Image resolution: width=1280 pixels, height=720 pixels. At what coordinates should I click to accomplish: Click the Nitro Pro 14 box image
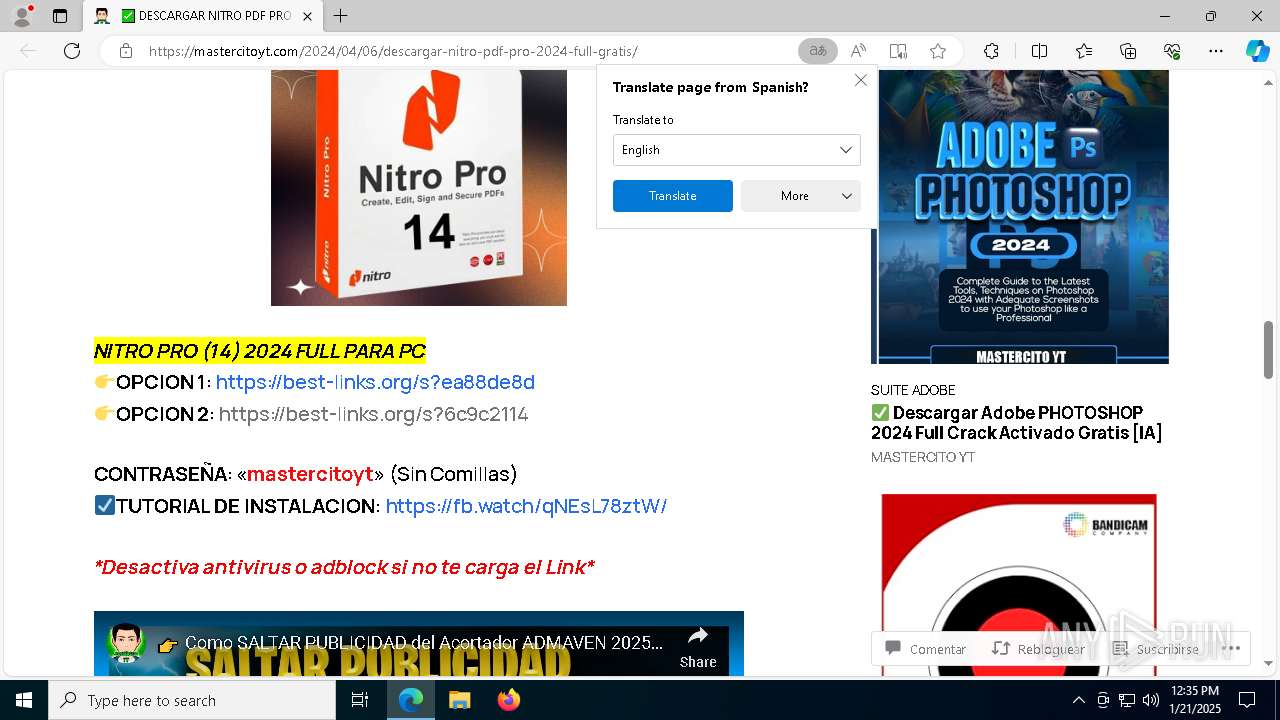[419, 188]
